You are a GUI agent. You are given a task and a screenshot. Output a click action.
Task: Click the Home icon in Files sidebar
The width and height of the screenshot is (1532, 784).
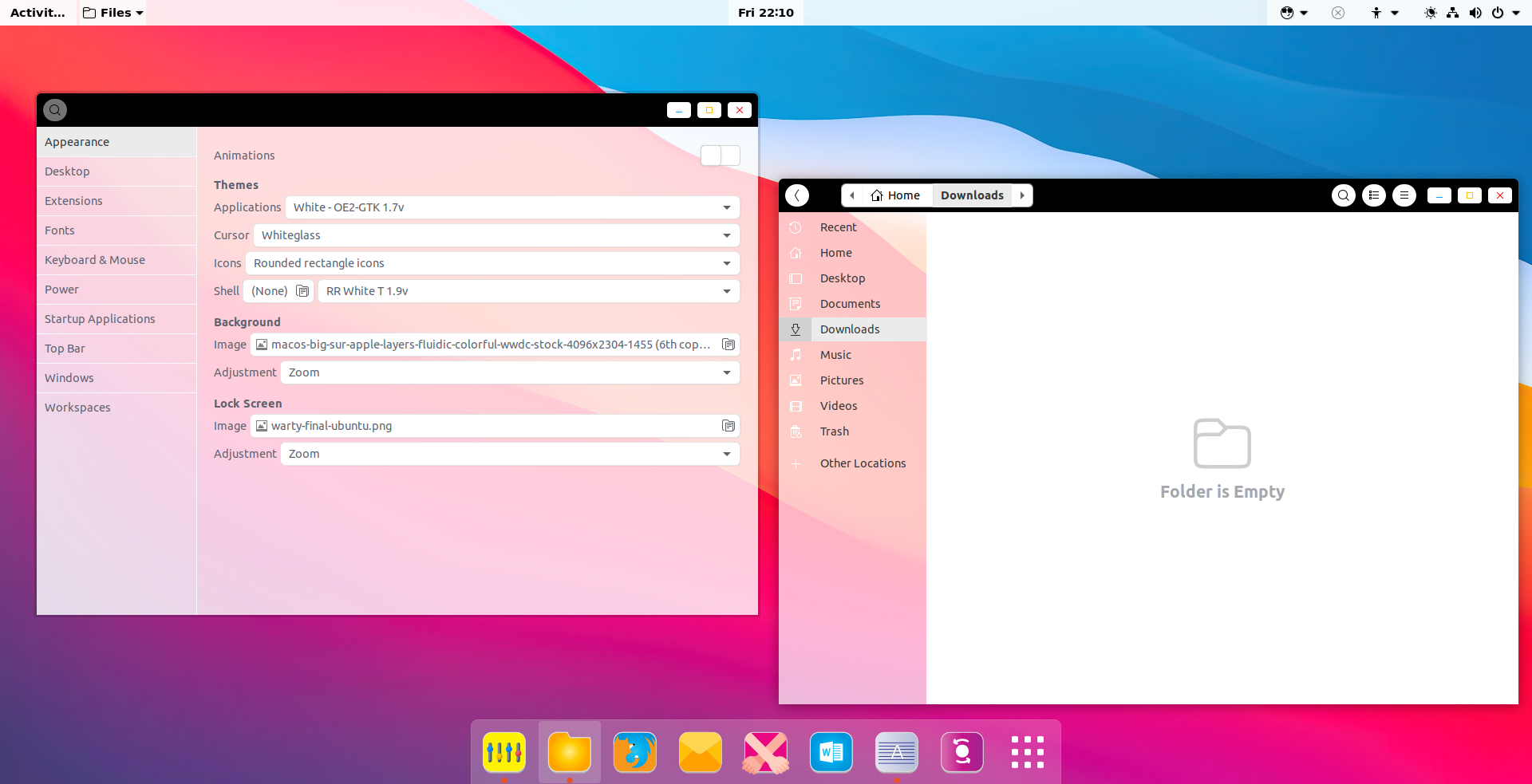tap(796, 253)
